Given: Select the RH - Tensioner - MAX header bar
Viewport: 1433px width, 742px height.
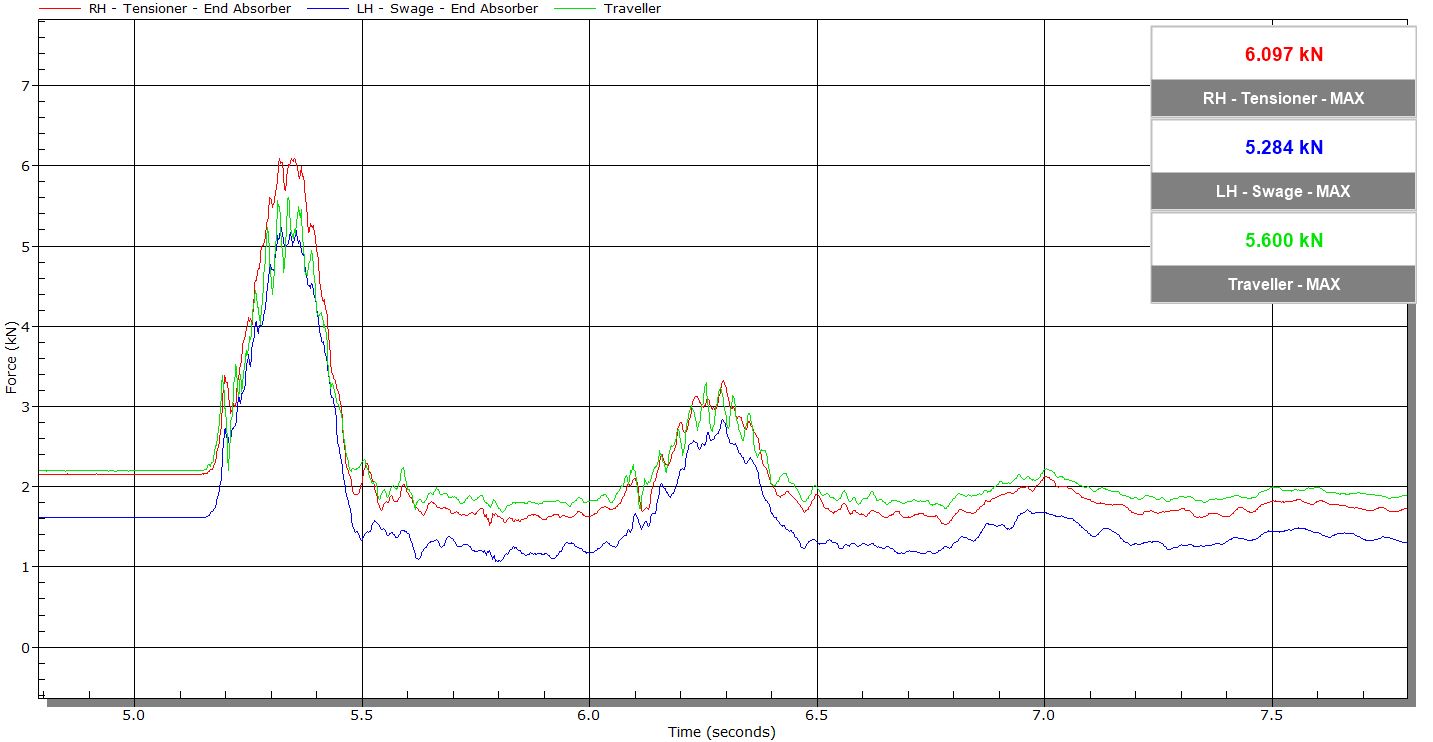Looking at the screenshot, I should [1283, 99].
